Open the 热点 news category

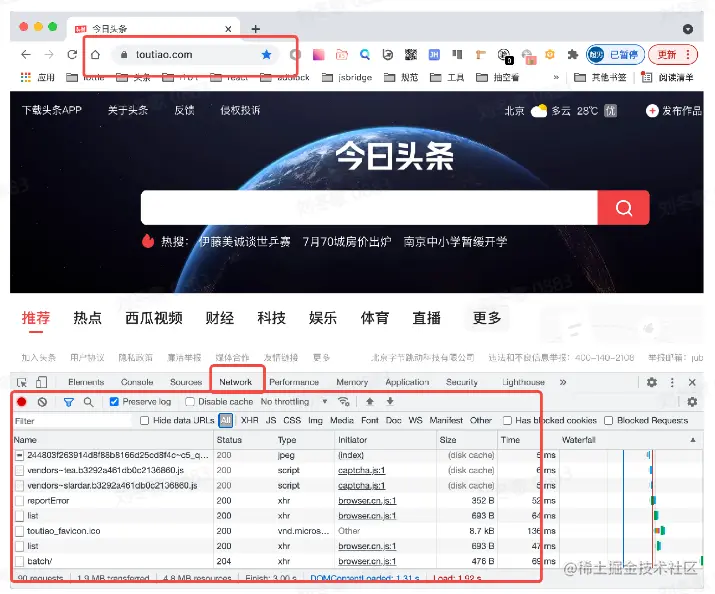pos(87,318)
